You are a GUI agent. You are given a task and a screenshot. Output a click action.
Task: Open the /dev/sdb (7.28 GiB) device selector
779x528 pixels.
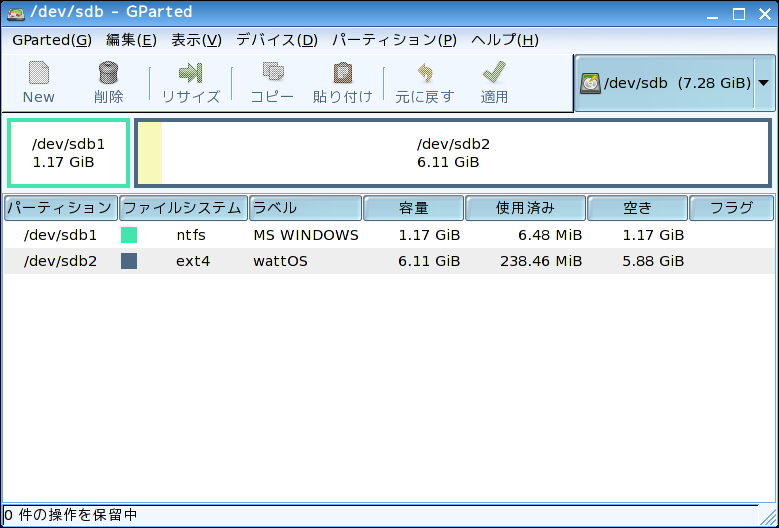tap(675, 83)
